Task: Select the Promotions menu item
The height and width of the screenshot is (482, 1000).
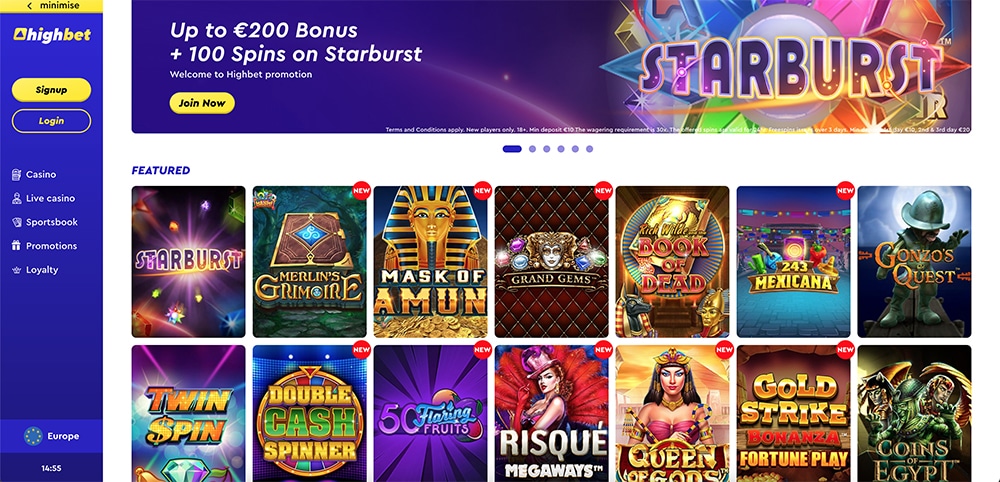Action: [x=45, y=245]
